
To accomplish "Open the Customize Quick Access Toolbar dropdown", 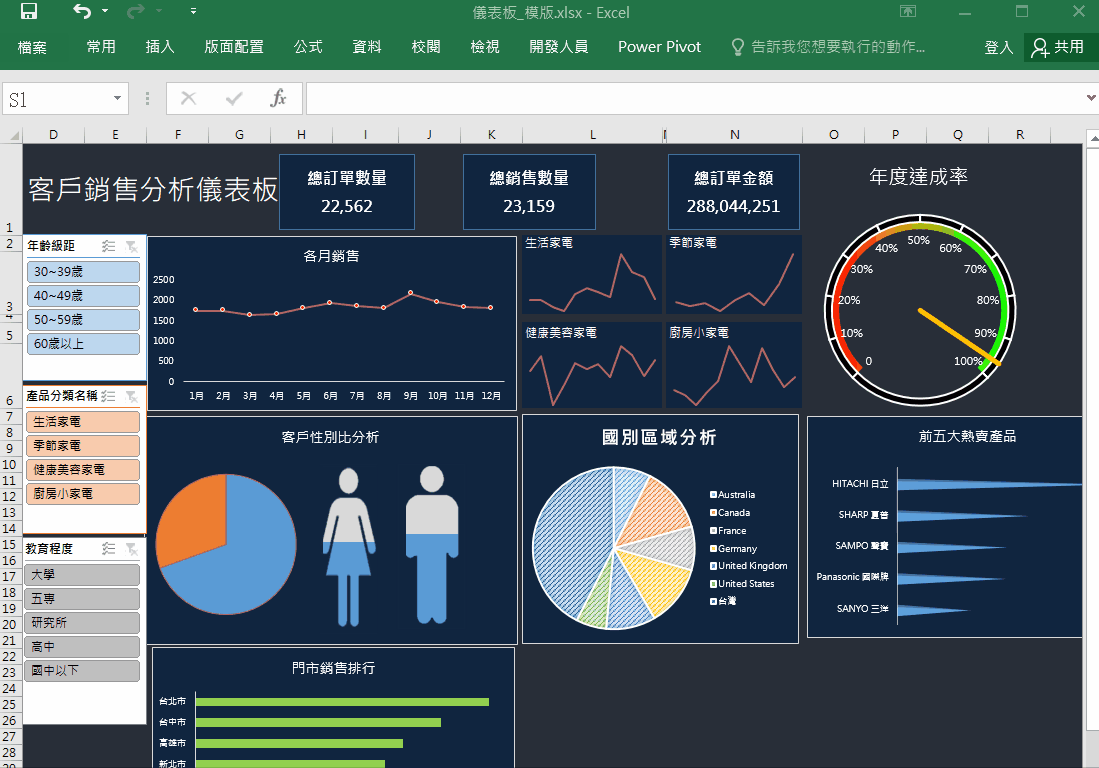I will [x=193, y=12].
